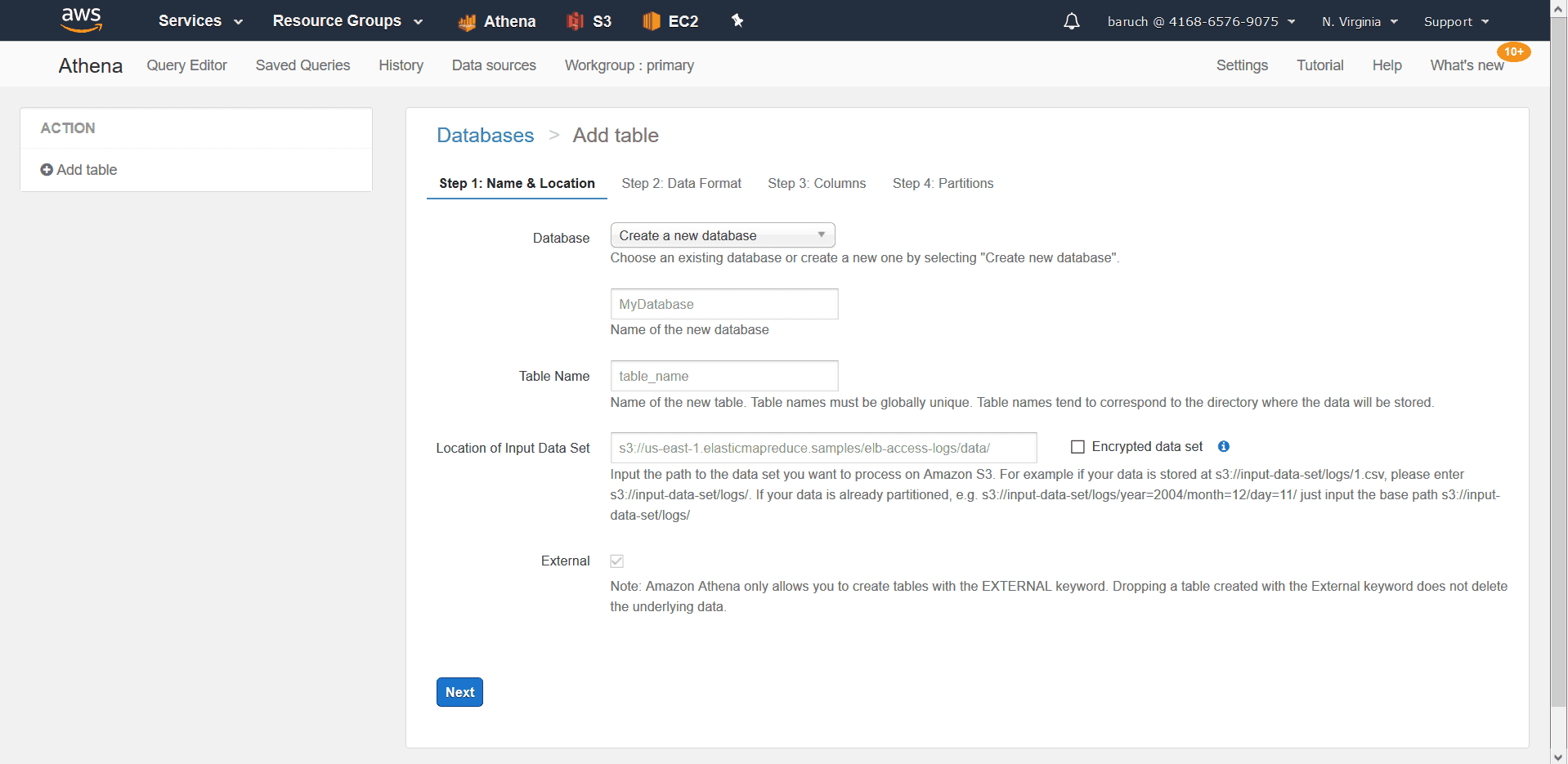The height and width of the screenshot is (764, 1568).
Task: Open the S3 service shortcut icon
Action: coord(576,21)
